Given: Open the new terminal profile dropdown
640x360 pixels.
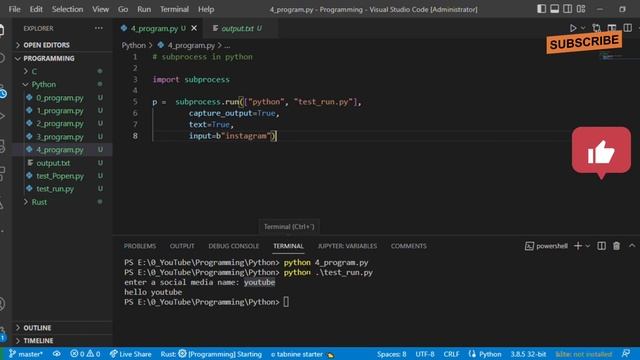Looking at the screenshot, I should [x=588, y=246].
